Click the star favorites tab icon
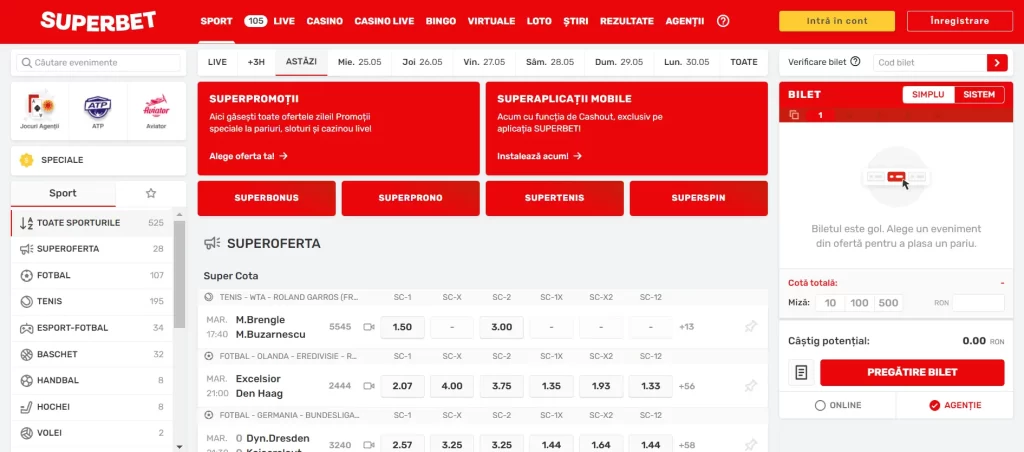Screen dimensions: 1024x452 click(151, 193)
